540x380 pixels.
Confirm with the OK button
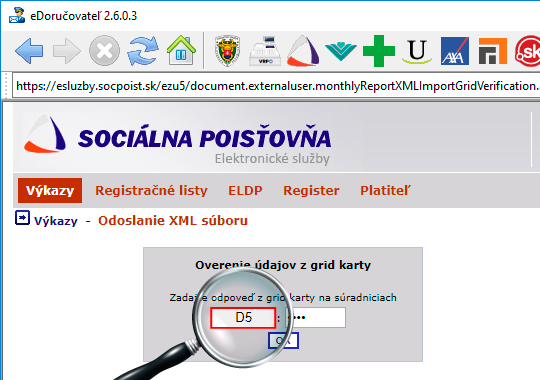pos(283,340)
